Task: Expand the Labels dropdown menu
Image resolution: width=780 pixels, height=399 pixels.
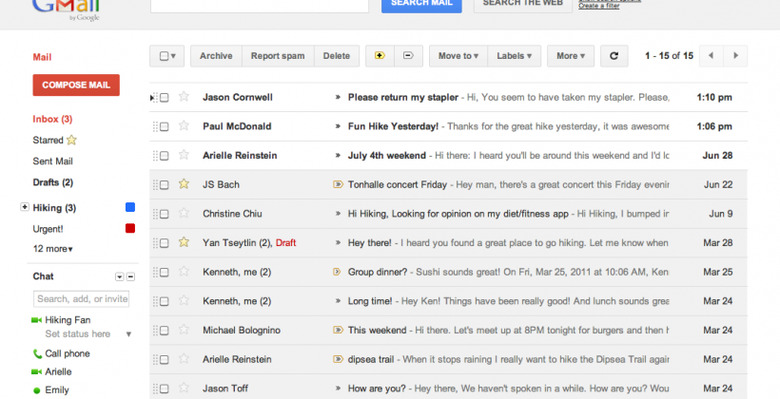Action: (x=514, y=56)
